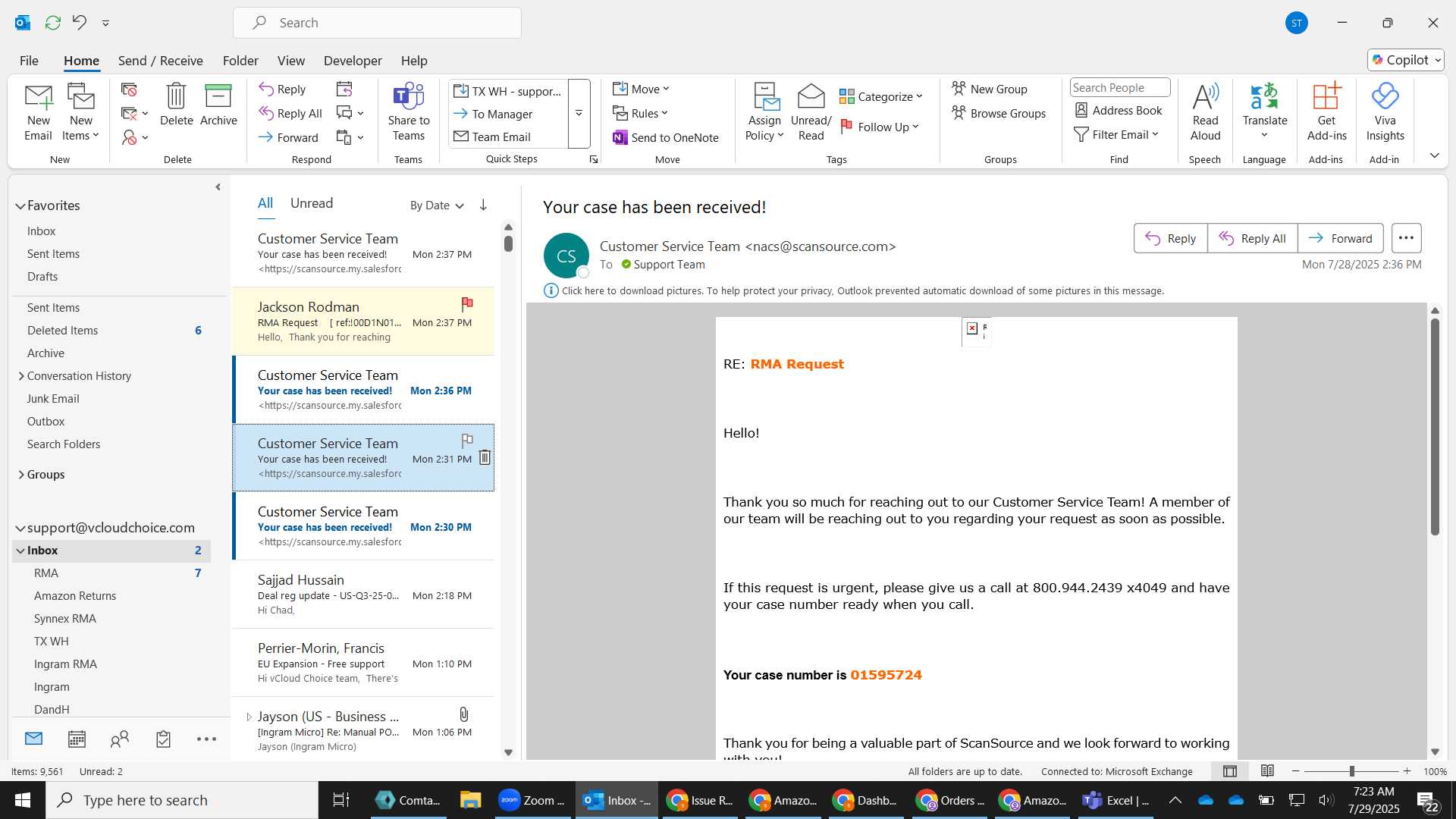Viewport: 1456px width, 819px height.
Task: Switch to Normal view in status bar
Action: (x=1230, y=771)
